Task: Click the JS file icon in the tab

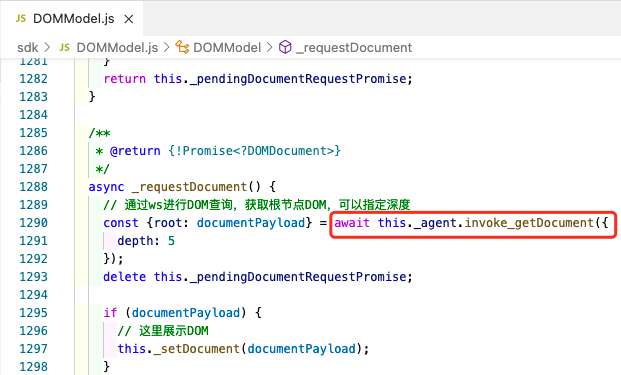Action: coord(21,19)
